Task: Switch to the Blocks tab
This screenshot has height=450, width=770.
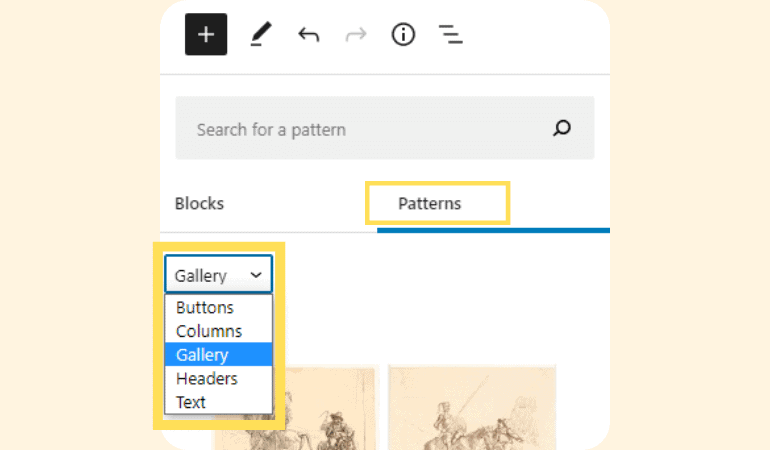Action: tap(199, 203)
